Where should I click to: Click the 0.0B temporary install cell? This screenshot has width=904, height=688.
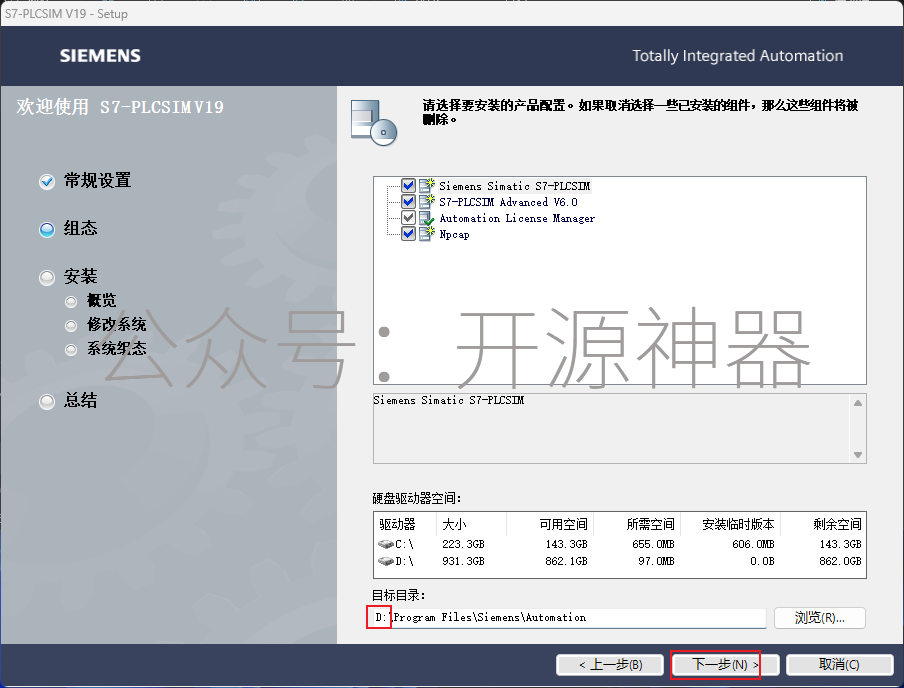762,561
